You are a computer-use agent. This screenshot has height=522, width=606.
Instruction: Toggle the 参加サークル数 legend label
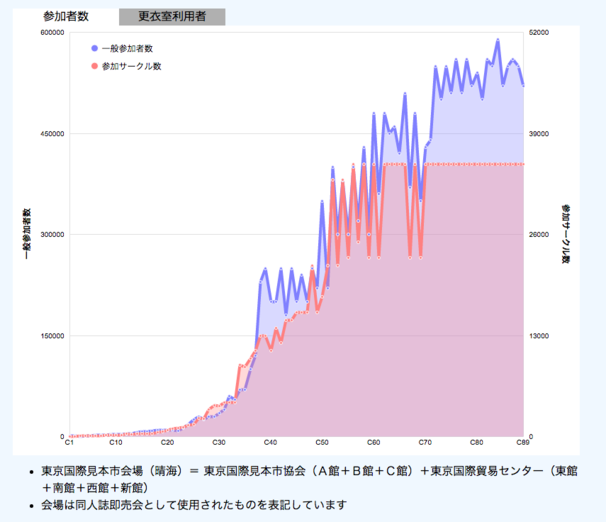pos(131,66)
